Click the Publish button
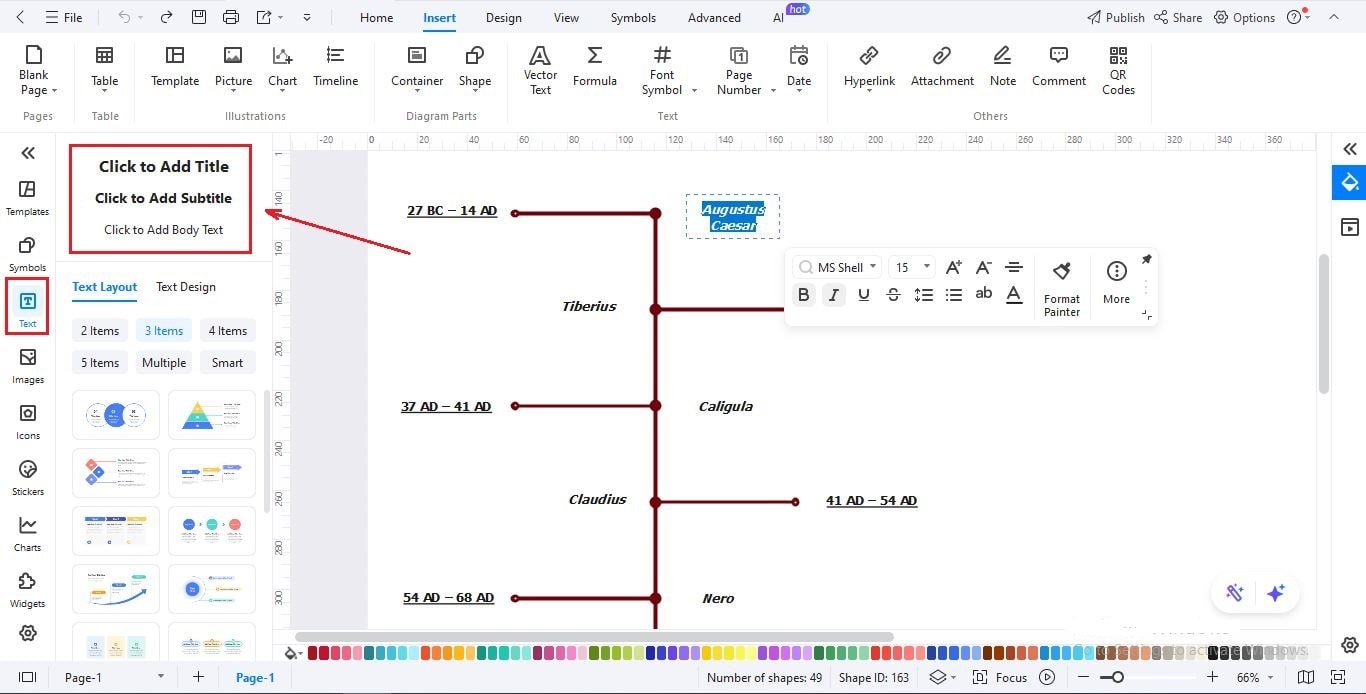 click(1115, 17)
